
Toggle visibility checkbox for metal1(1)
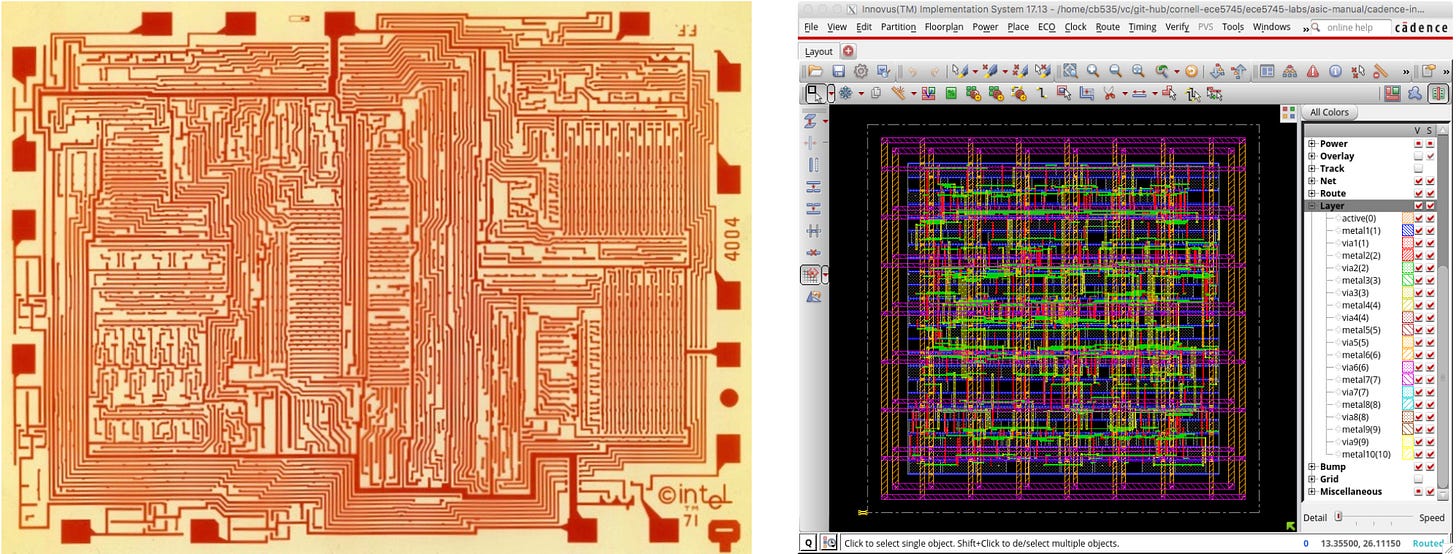pyautogui.click(x=1418, y=231)
